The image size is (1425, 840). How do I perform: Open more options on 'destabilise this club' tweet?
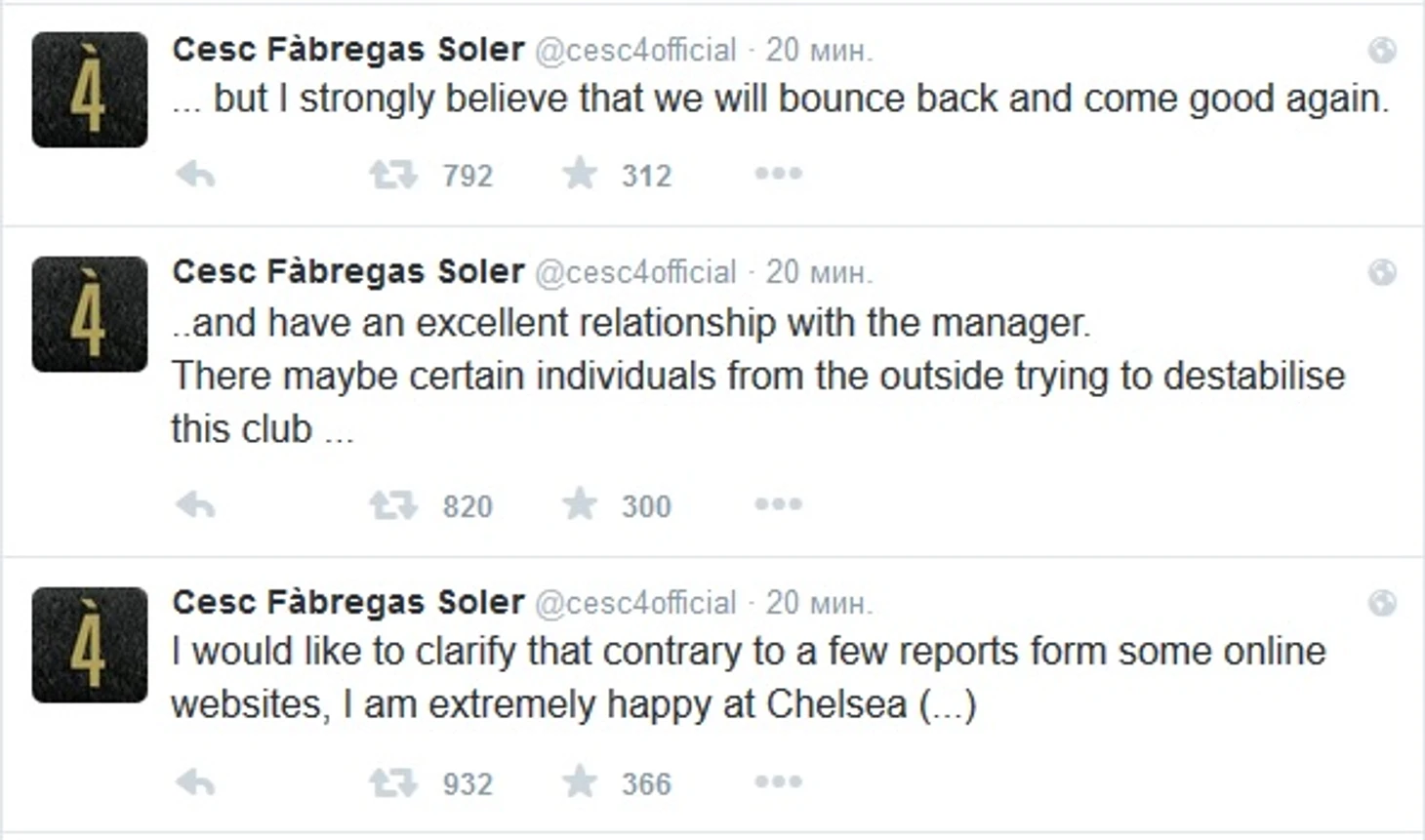pyautogui.click(x=778, y=504)
